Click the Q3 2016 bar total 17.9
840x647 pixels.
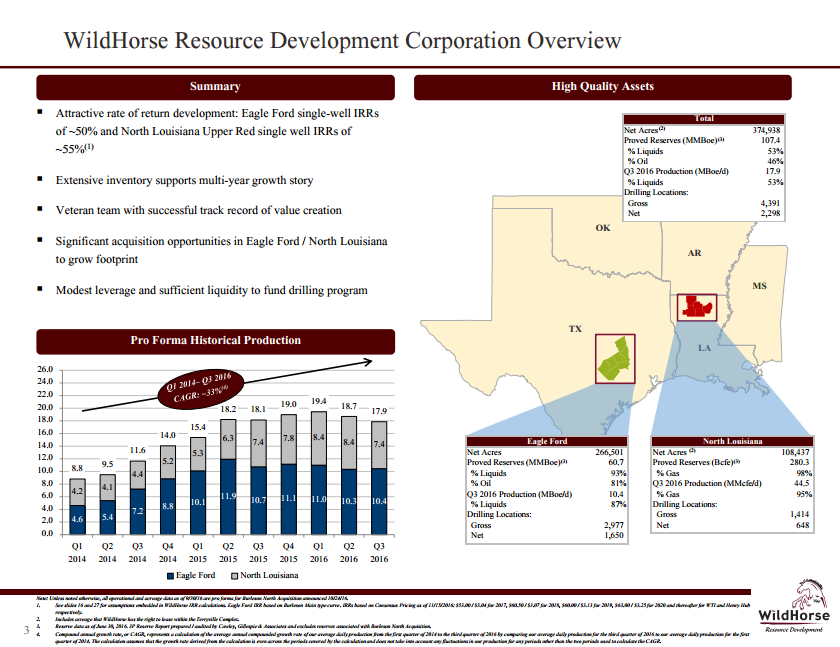point(379,411)
